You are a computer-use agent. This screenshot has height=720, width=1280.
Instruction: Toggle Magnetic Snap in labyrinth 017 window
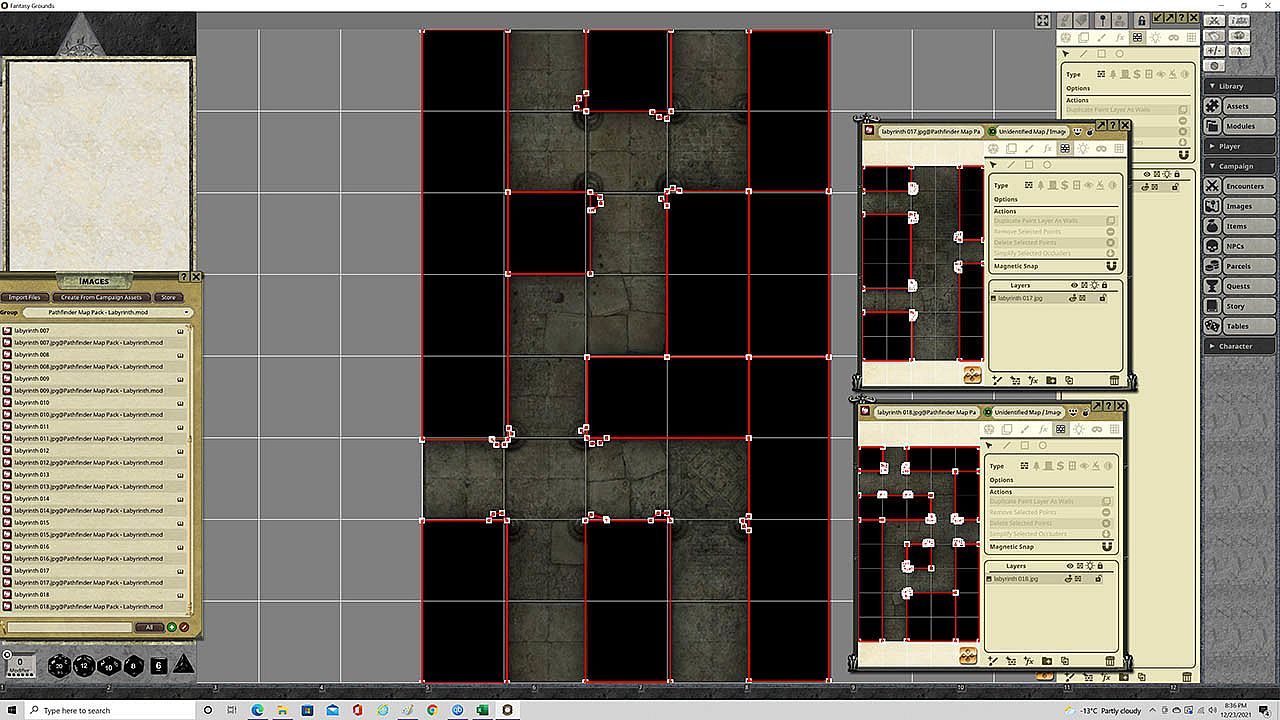[1110, 267]
